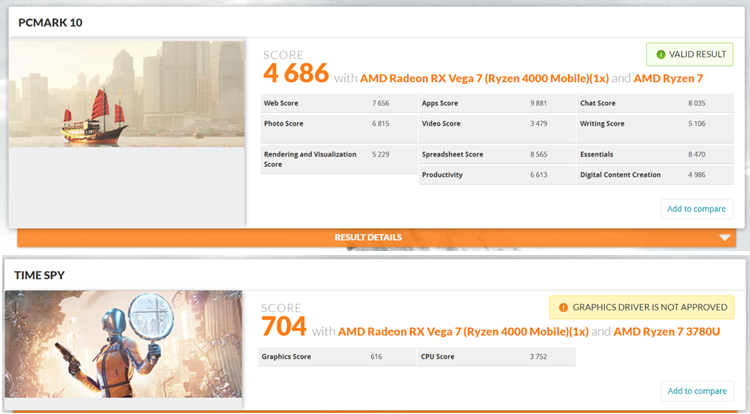Select the 616 Graphics Score value
Viewport: 750px width, 414px height.
point(376,357)
